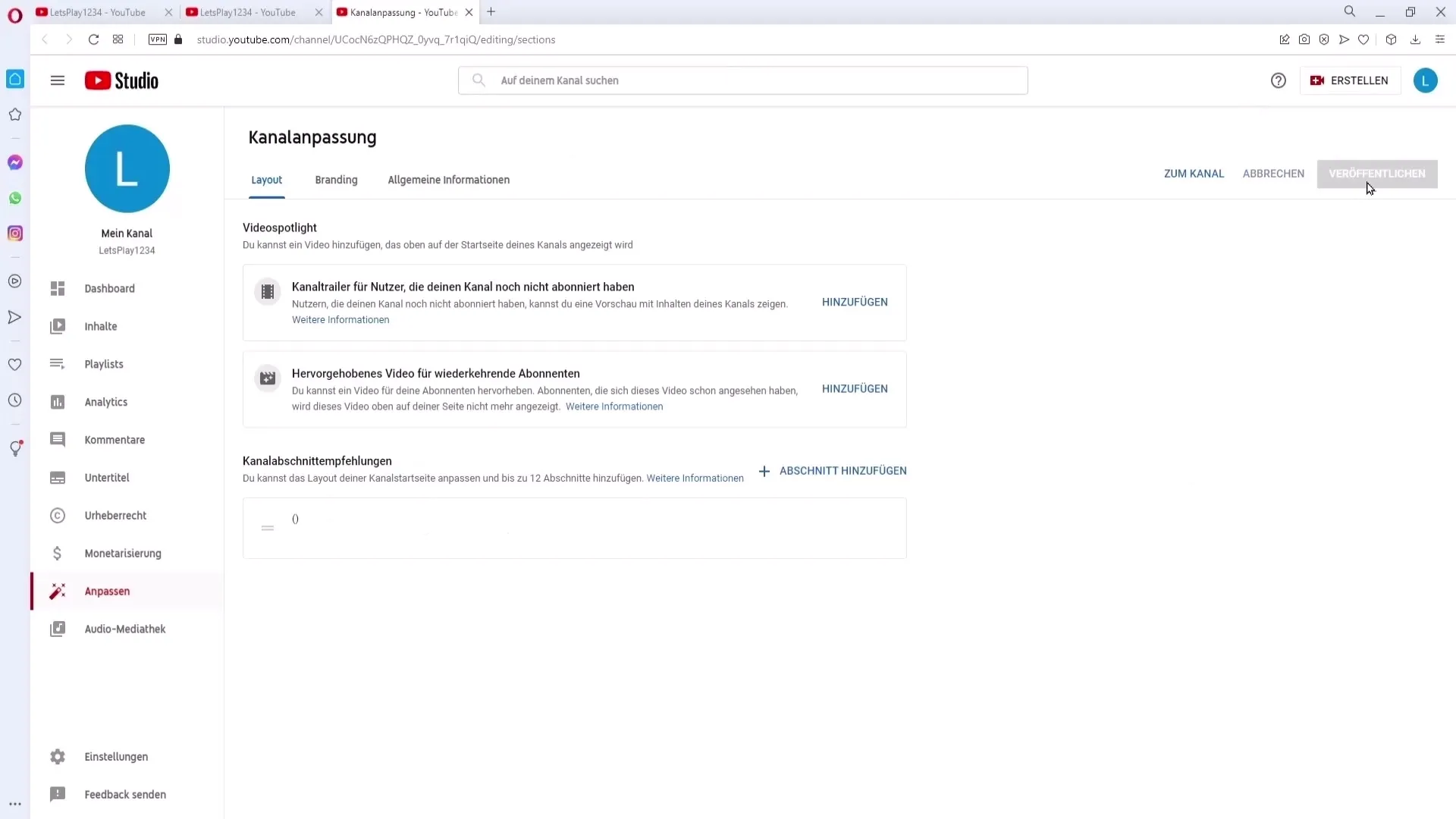
Task: Click Hinzufügen for Kanaltrailer
Action: (x=855, y=302)
